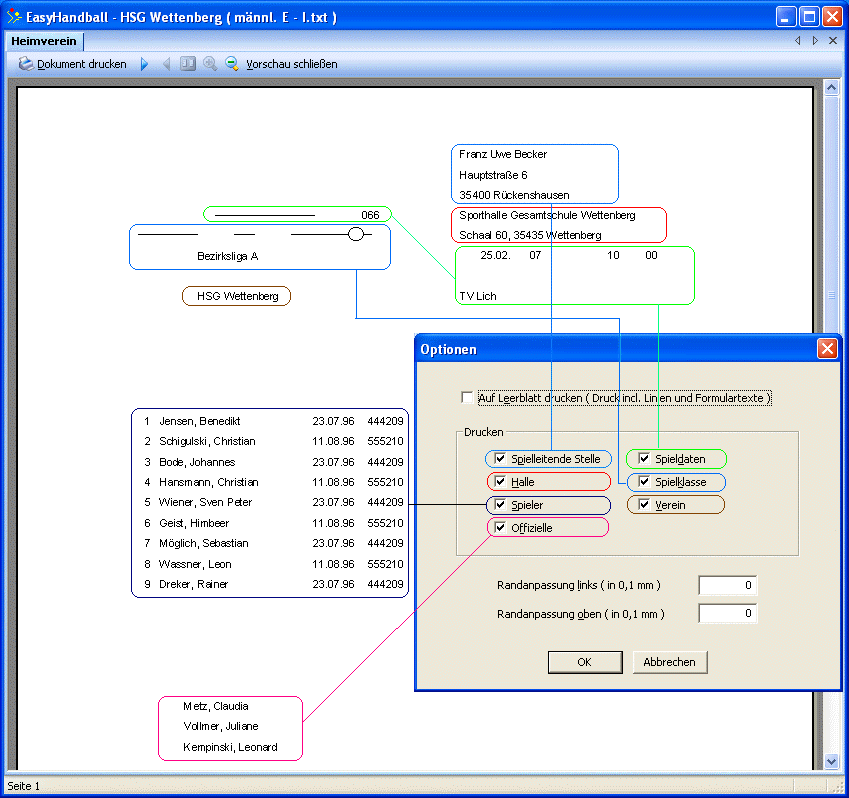Viewport: 849px width, 798px height.
Task: Zoom out with the magnifier minus icon
Action: 232,64
